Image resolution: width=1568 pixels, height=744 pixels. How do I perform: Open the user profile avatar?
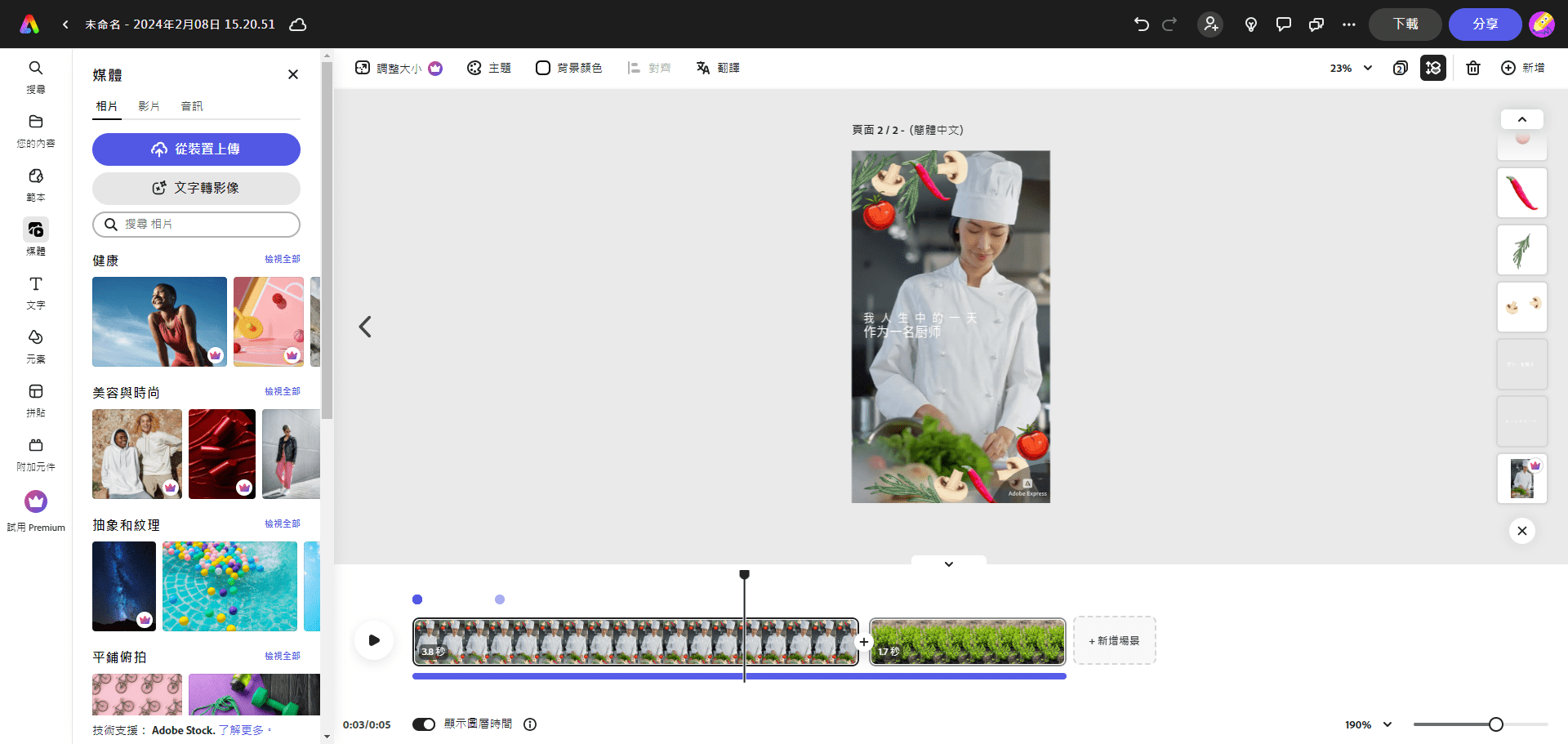(x=1542, y=25)
